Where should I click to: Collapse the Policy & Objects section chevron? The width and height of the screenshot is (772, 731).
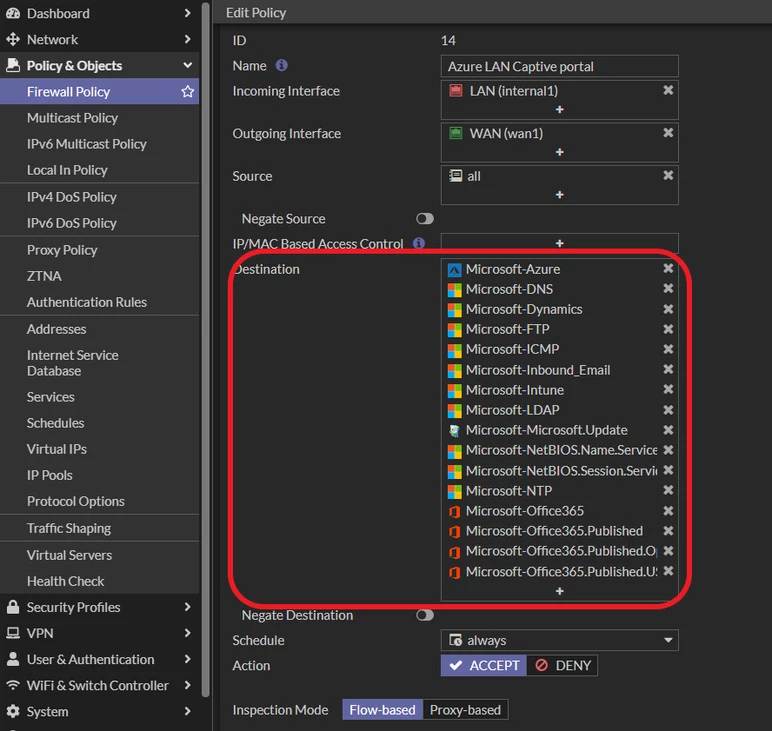pyautogui.click(x=188, y=65)
